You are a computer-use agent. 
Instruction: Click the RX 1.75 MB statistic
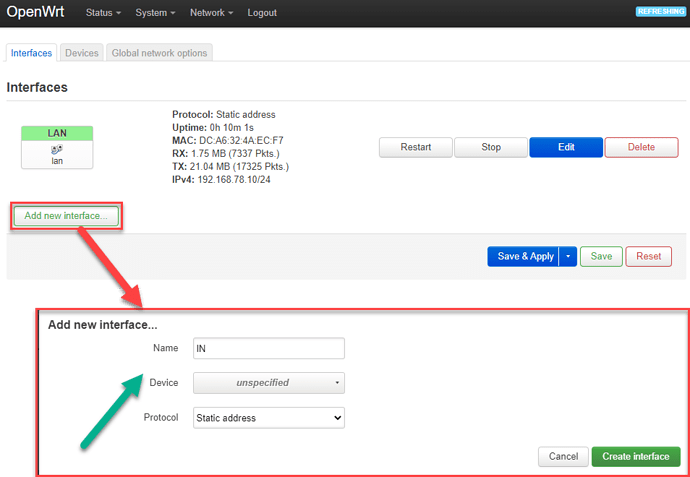click(x=226, y=154)
